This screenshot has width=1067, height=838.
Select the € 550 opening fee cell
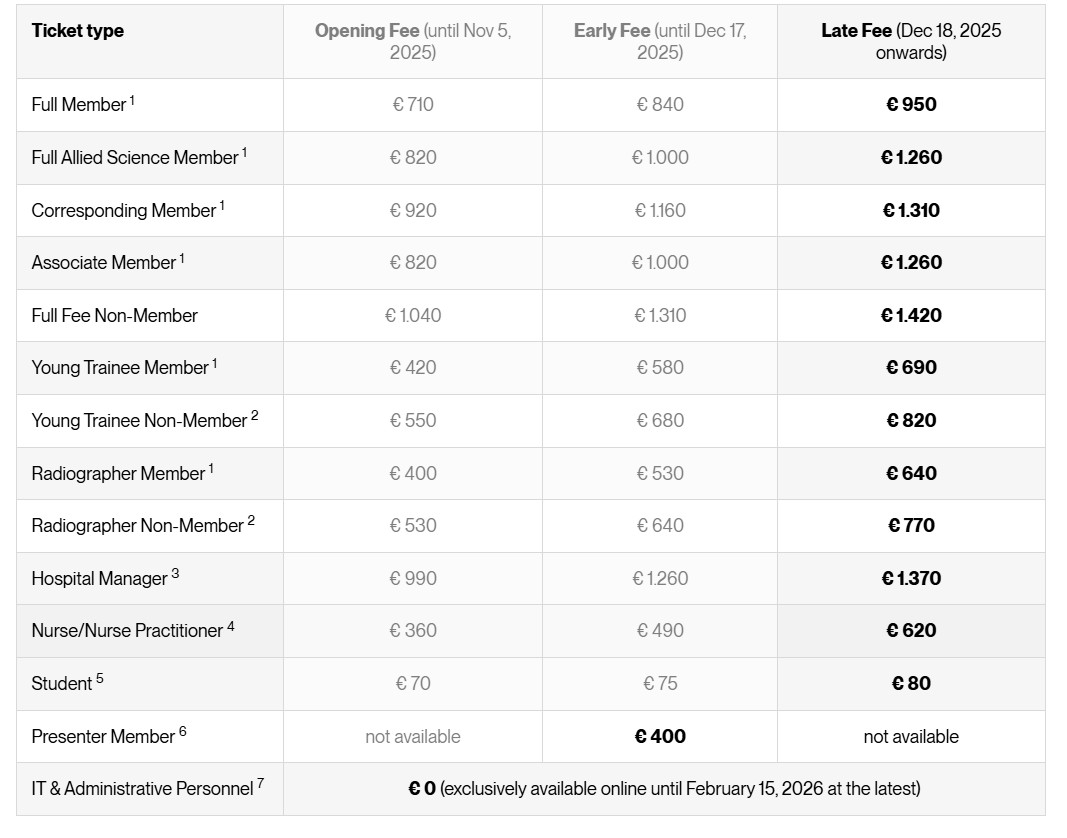tap(413, 420)
